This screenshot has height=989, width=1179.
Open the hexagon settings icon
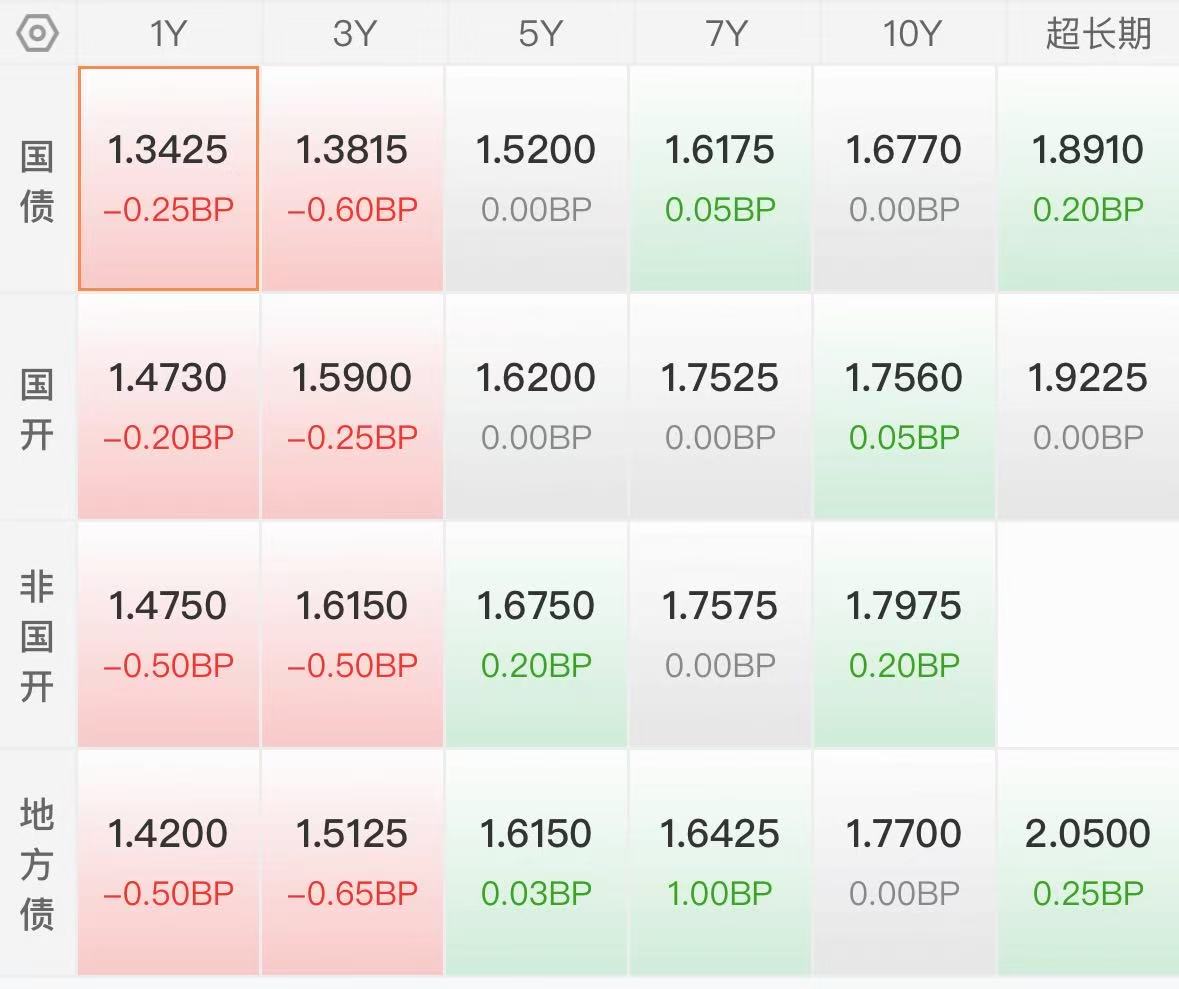coord(37,34)
